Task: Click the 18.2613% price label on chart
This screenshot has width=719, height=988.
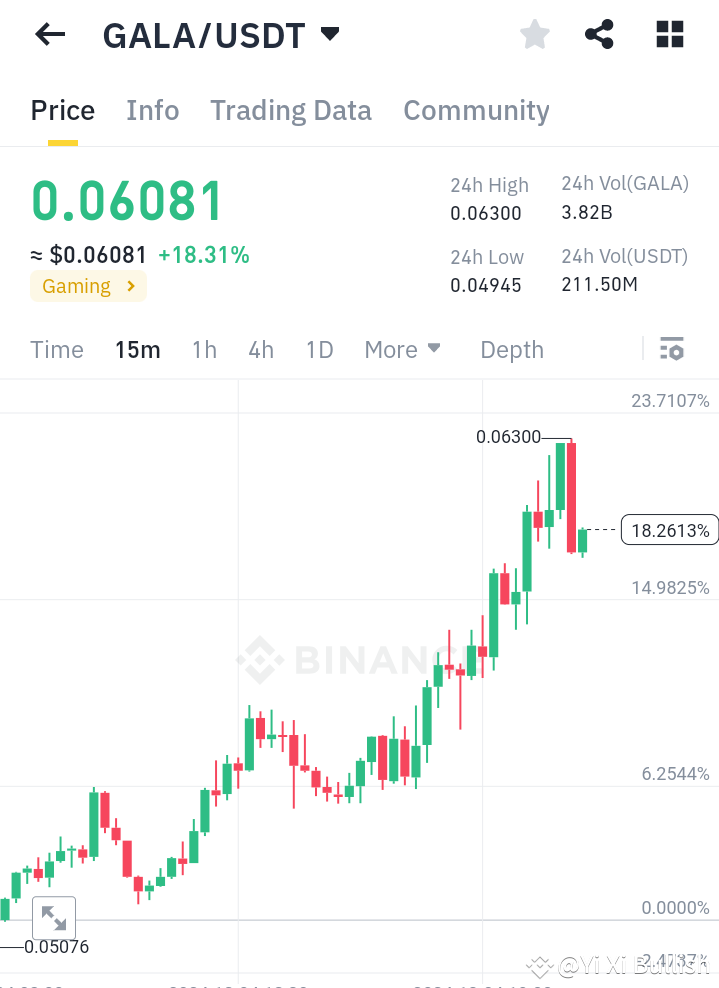Action: (668, 529)
